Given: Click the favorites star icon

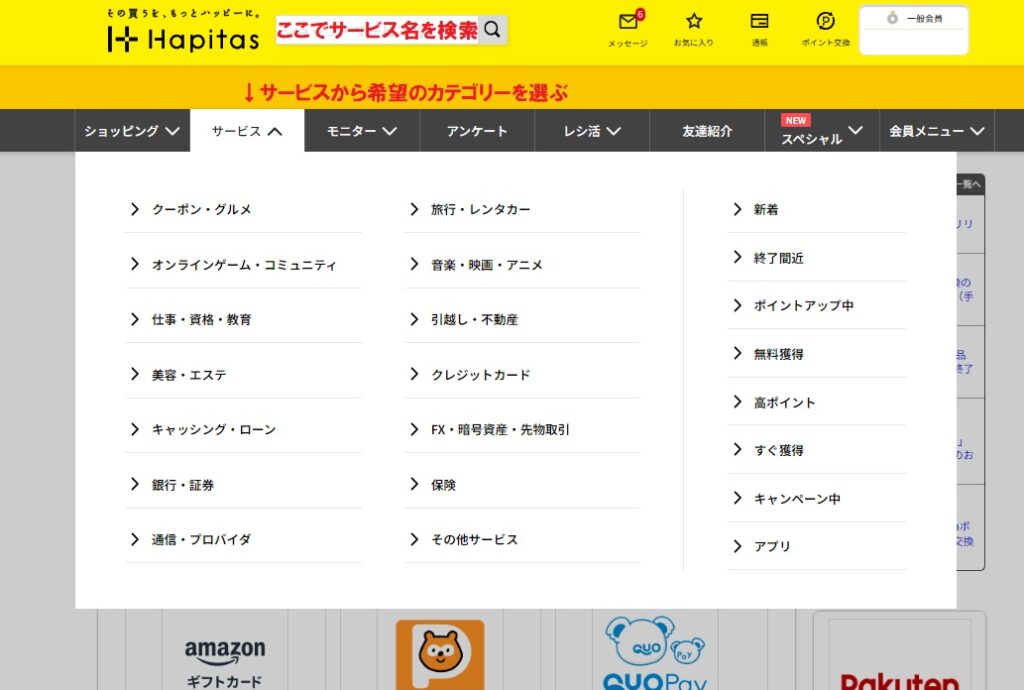Looking at the screenshot, I should [694, 22].
